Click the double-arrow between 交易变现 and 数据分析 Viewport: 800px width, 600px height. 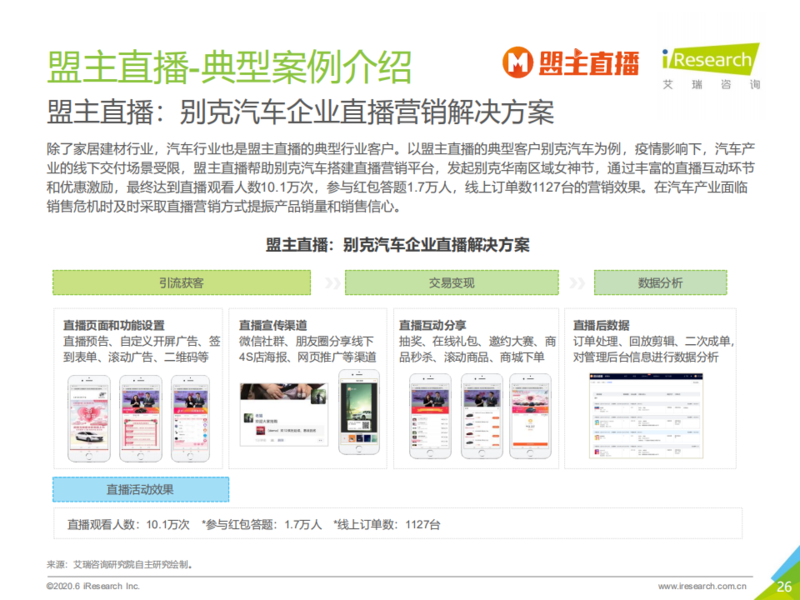577,283
